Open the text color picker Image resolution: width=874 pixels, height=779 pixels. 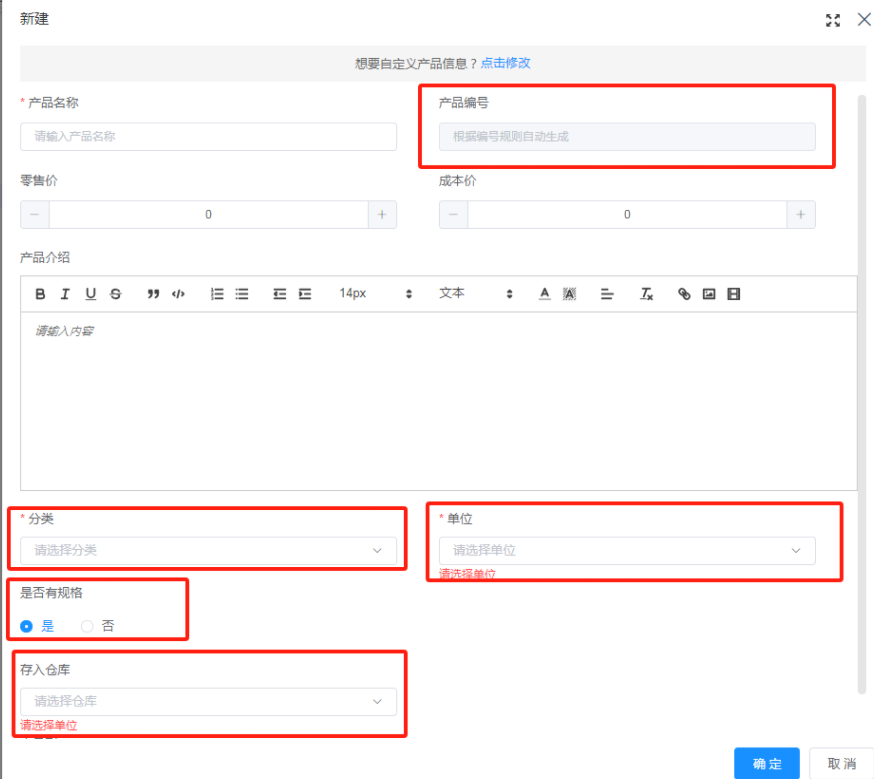coord(545,294)
